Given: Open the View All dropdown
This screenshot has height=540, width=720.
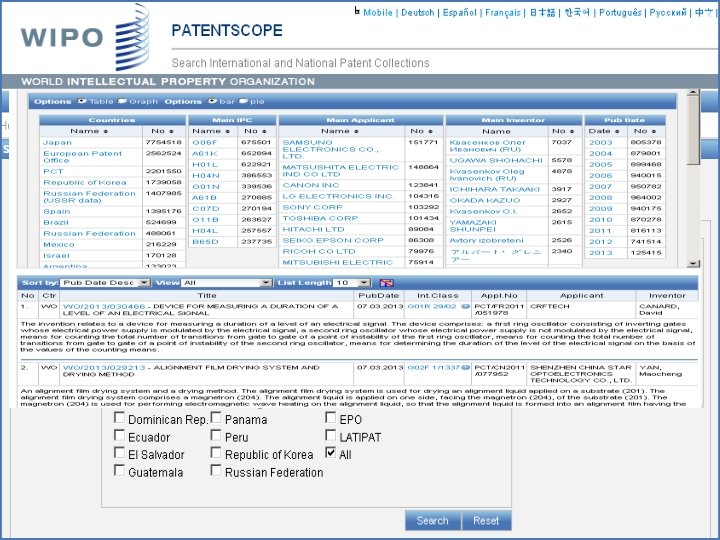Looking at the screenshot, I should pos(227,283).
